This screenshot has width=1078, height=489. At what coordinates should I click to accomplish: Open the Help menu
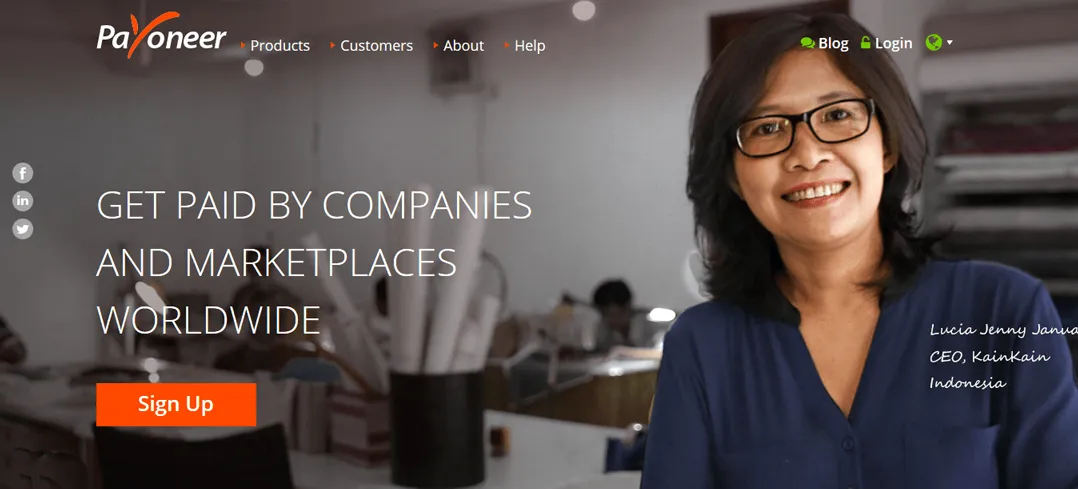pyautogui.click(x=530, y=46)
